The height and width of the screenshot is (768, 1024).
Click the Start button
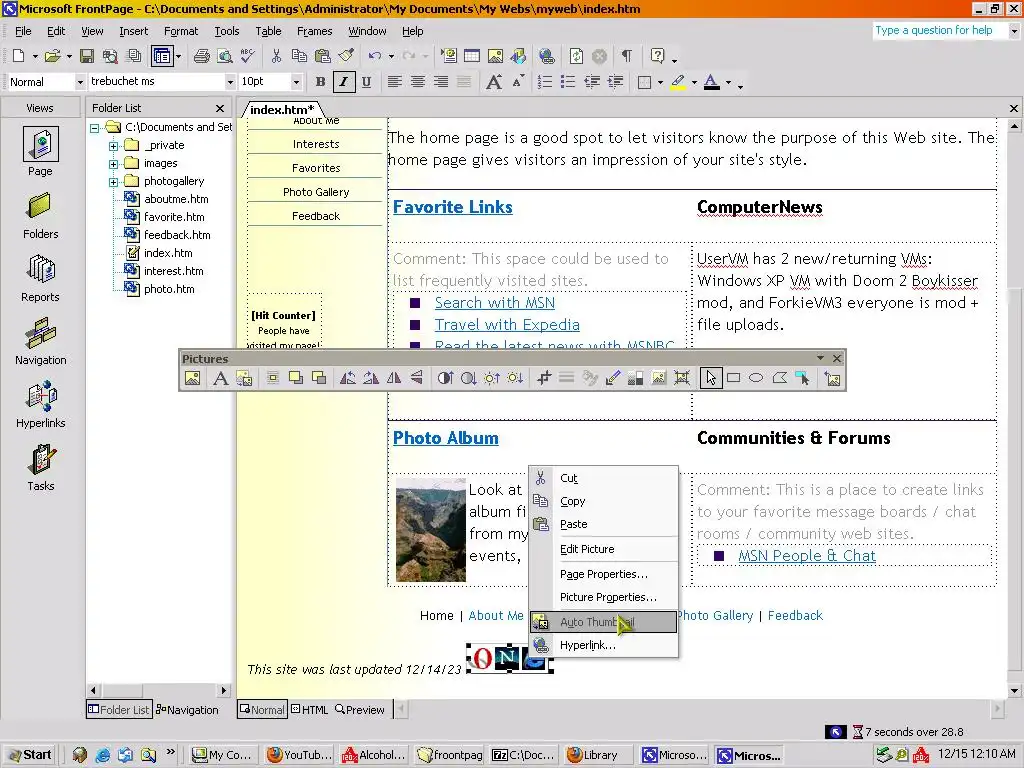[x=29, y=755]
